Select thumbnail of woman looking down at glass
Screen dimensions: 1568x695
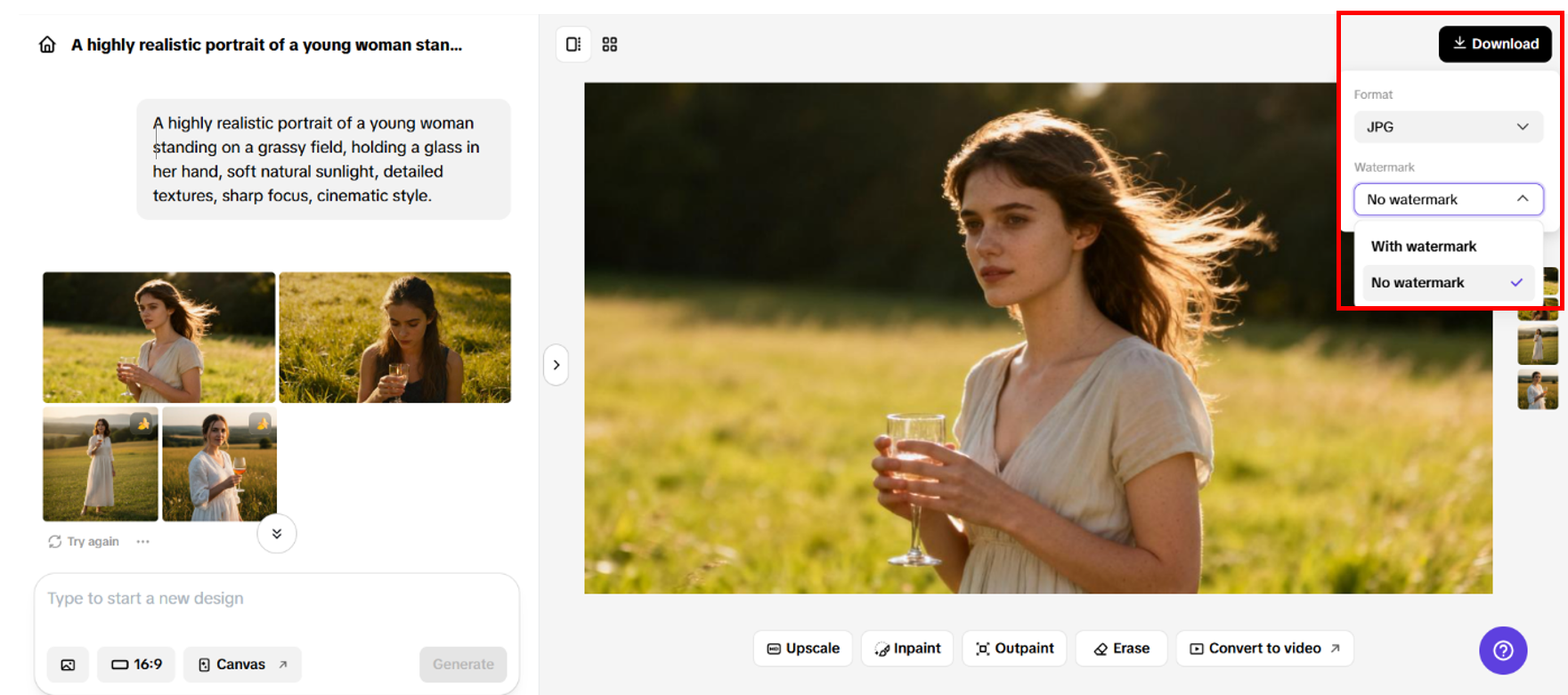click(x=394, y=337)
